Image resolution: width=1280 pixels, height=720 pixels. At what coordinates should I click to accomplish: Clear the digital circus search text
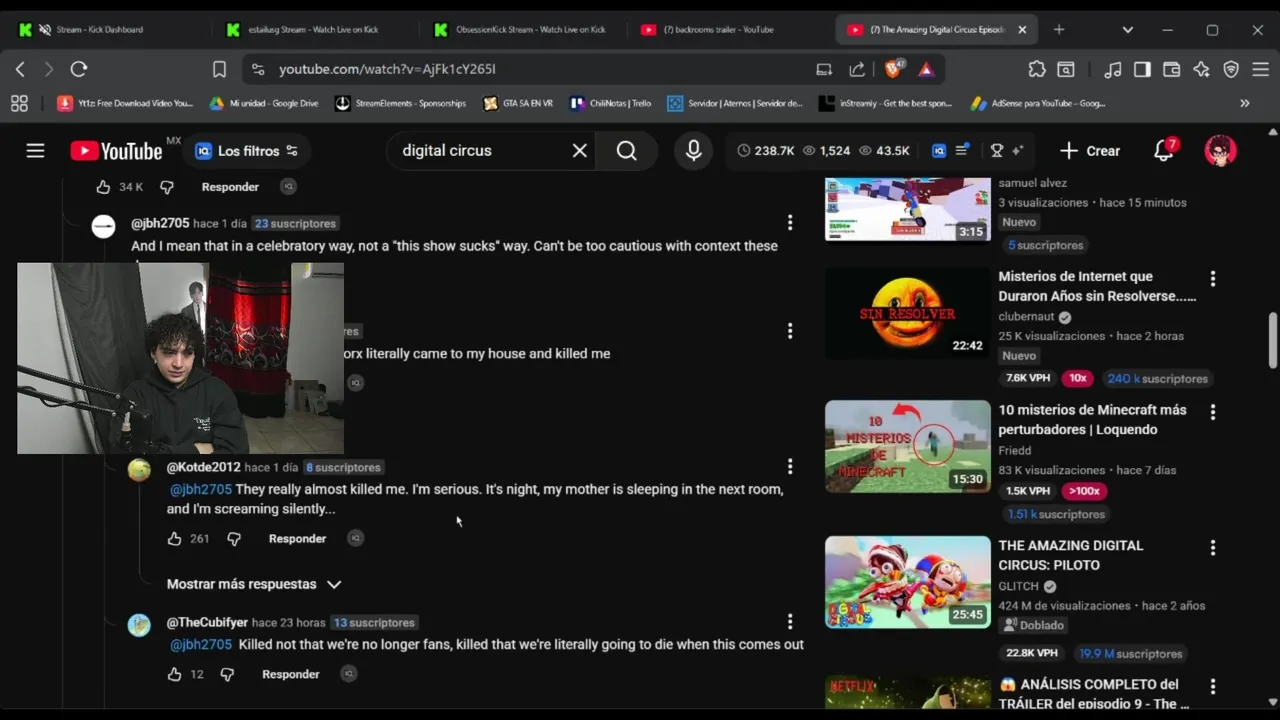point(580,151)
